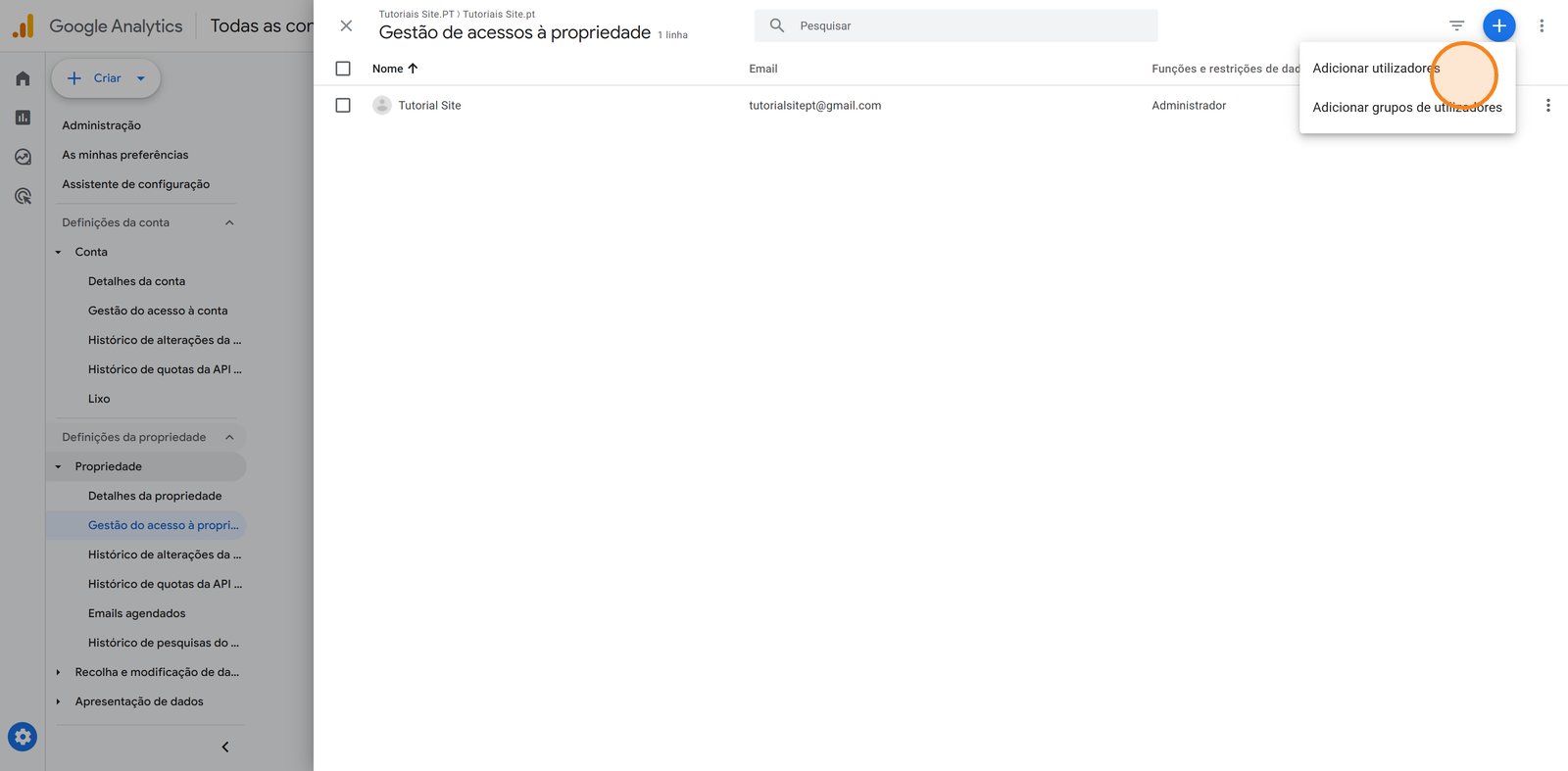Collapse the Definições da propriedade section
This screenshot has height=771, width=1568.
tap(229, 437)
